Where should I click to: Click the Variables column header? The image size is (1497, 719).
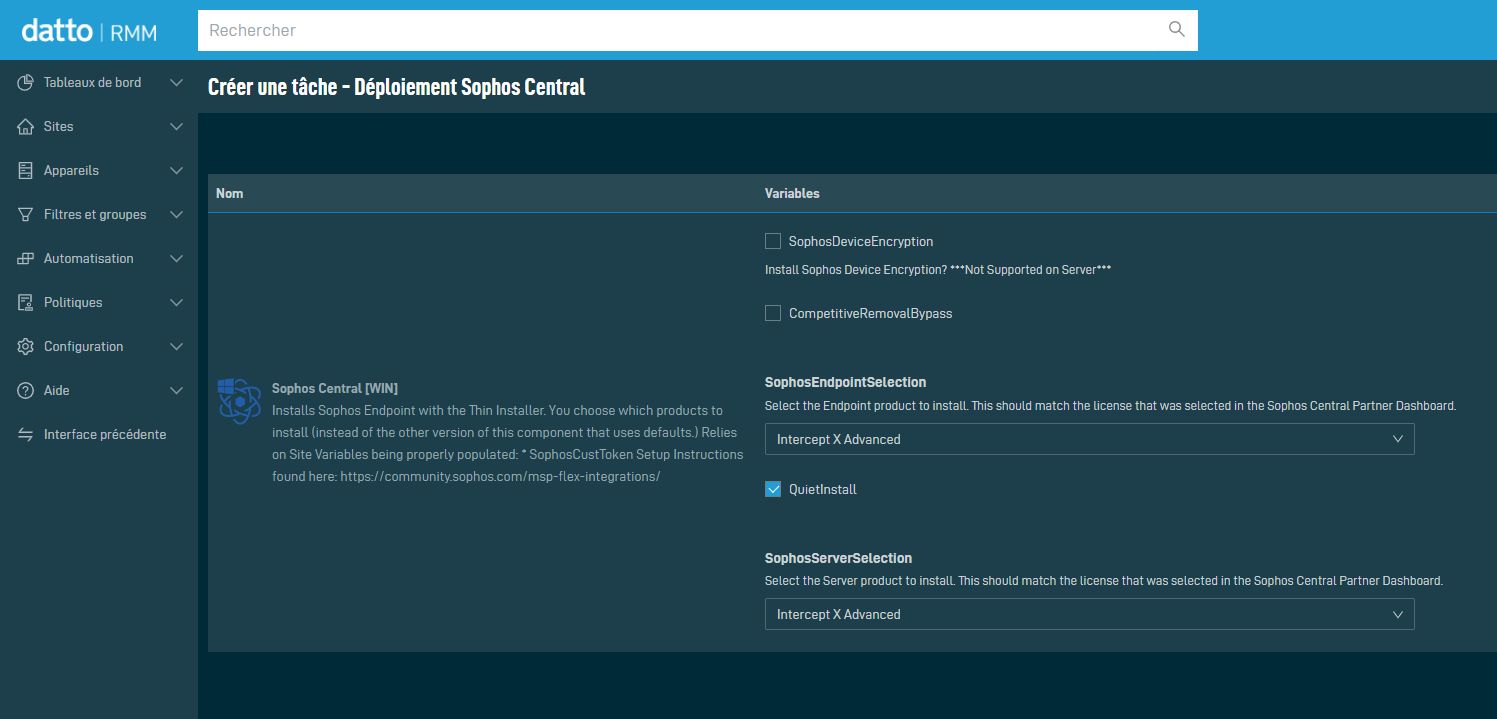pyautogui.click(x=792, y=193)
